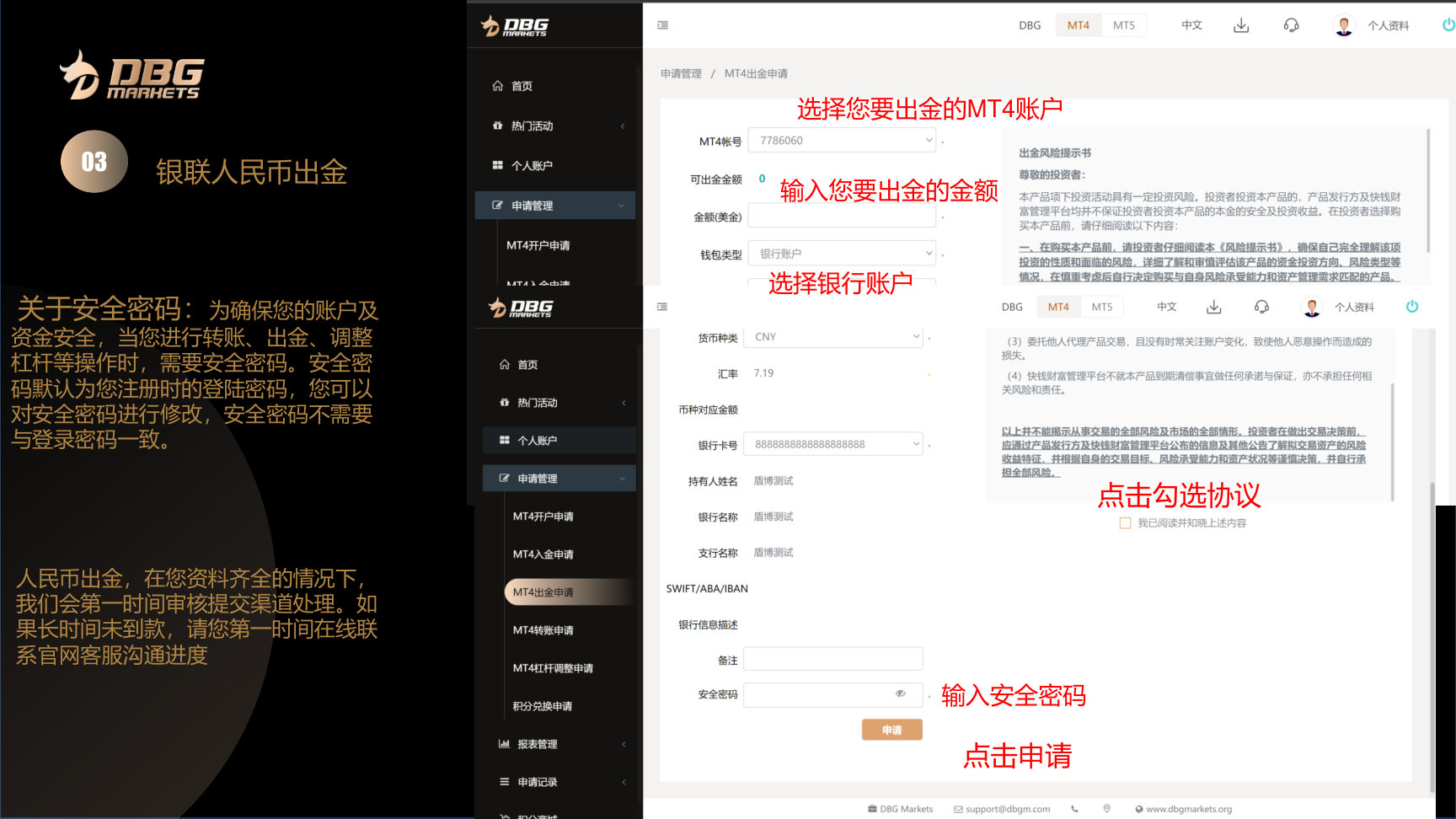The height and width of the screenshot is (819, 1456).
Task: Click the 个人账户 grid icon in upper sidebar
Action: click(498, 165)
